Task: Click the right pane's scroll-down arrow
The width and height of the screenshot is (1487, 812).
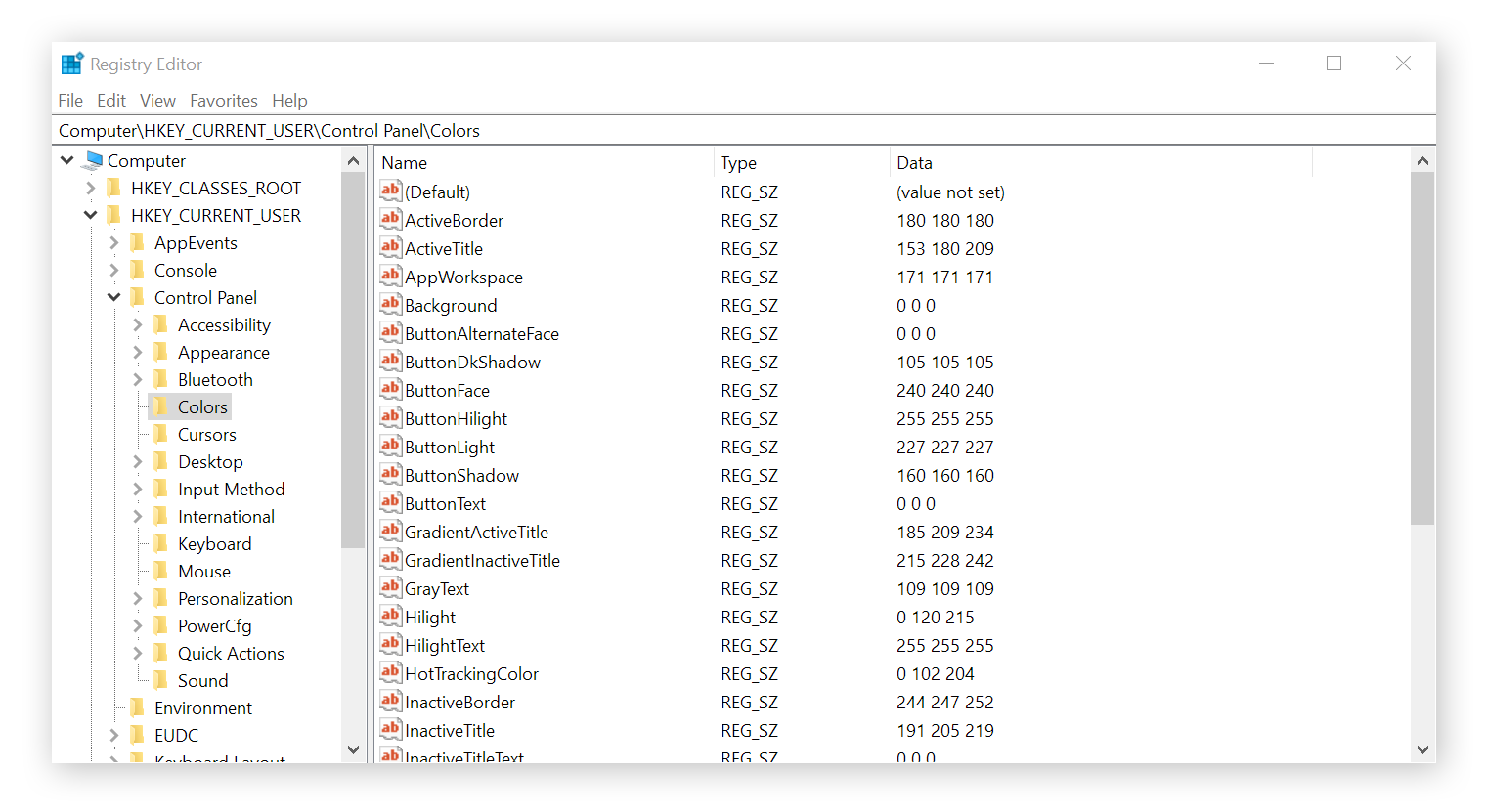Action: 1423,748
